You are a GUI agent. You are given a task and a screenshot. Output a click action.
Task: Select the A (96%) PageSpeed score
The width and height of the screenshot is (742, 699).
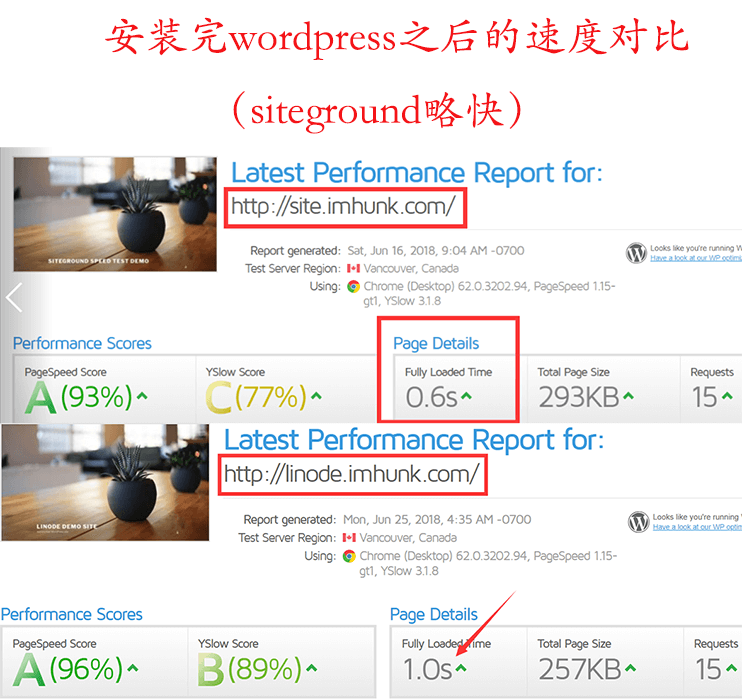coord(68,669)
